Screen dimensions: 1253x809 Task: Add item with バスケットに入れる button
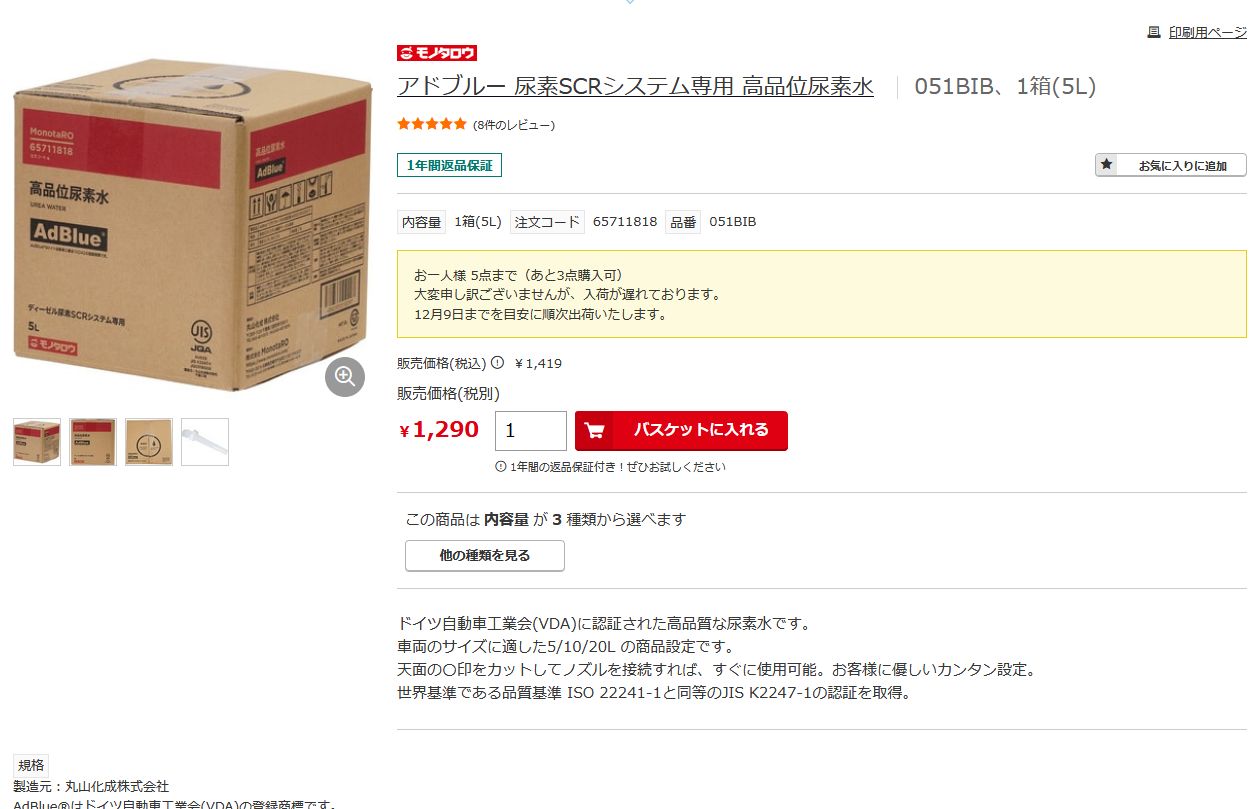(x=681, y=431)
